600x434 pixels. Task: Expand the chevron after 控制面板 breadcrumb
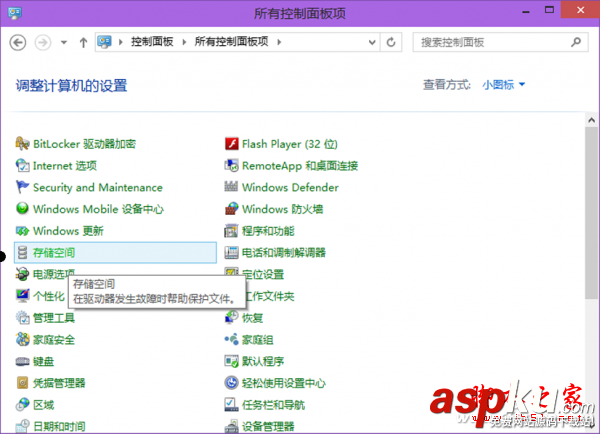click(x=184, y=42)
